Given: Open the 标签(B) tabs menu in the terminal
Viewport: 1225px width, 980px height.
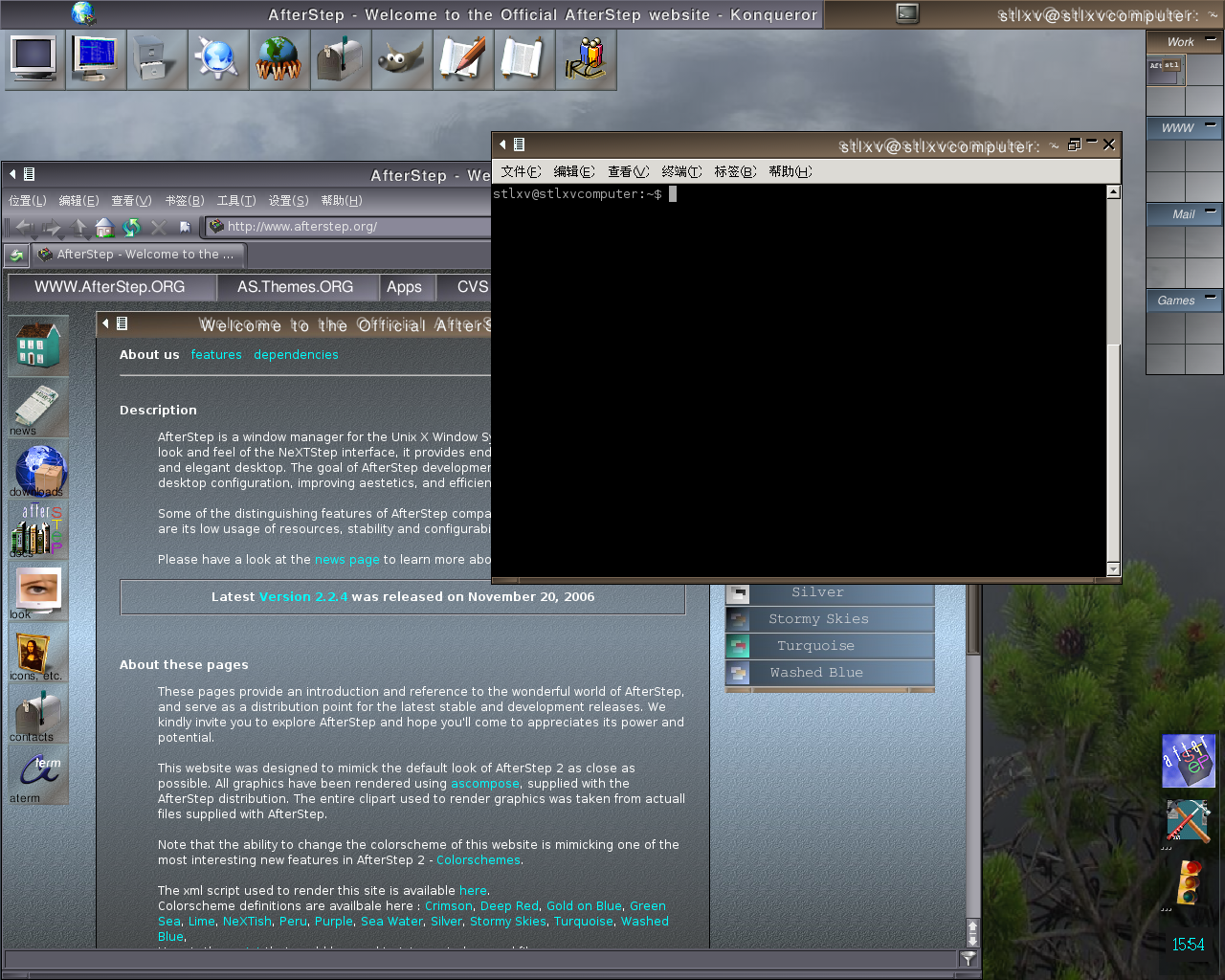Looking at the screenshot, I should point(735,171).
